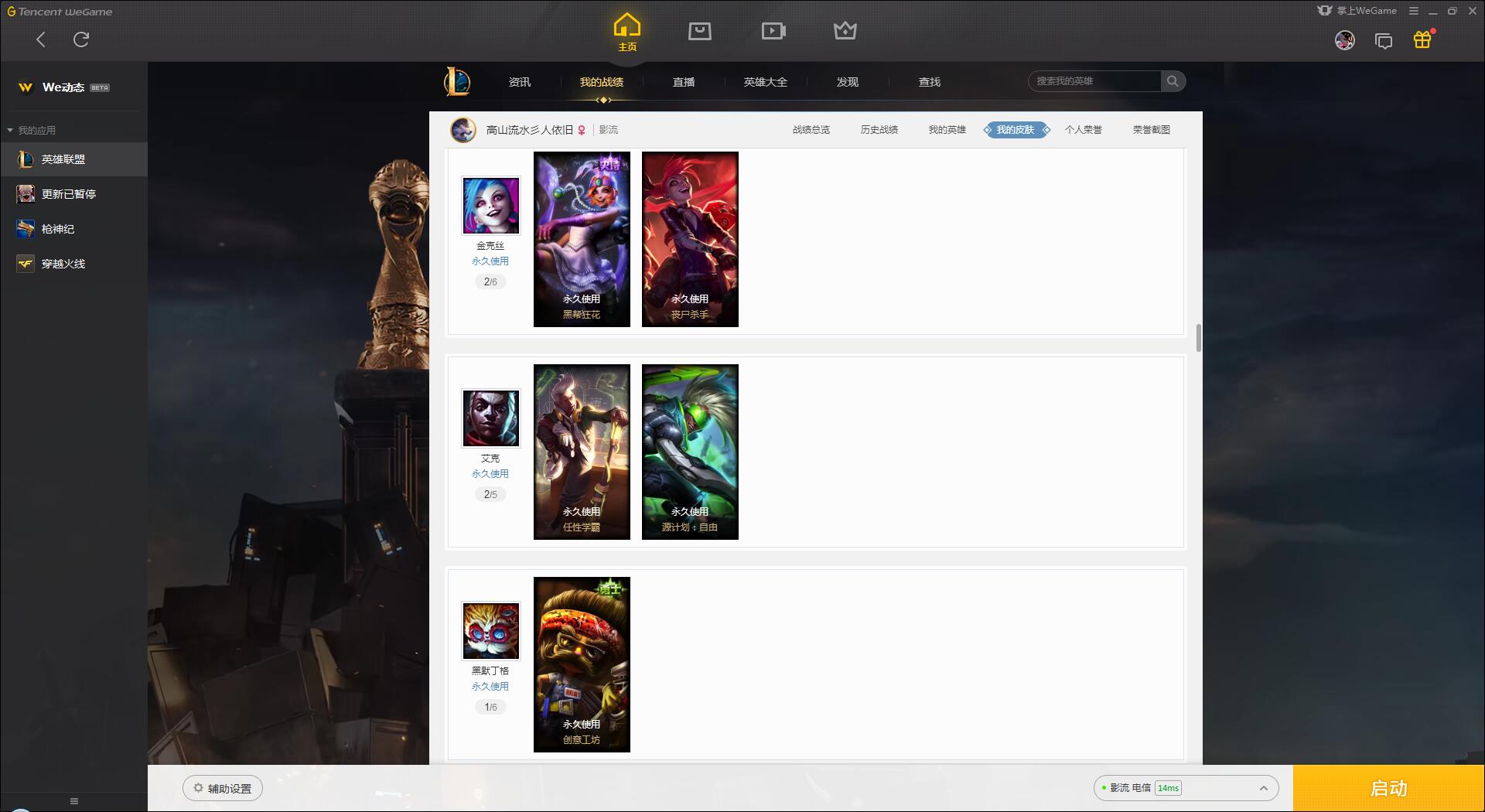Open the 源计划：自由 skin card
1485x812 pixels.
coord(690,452)
